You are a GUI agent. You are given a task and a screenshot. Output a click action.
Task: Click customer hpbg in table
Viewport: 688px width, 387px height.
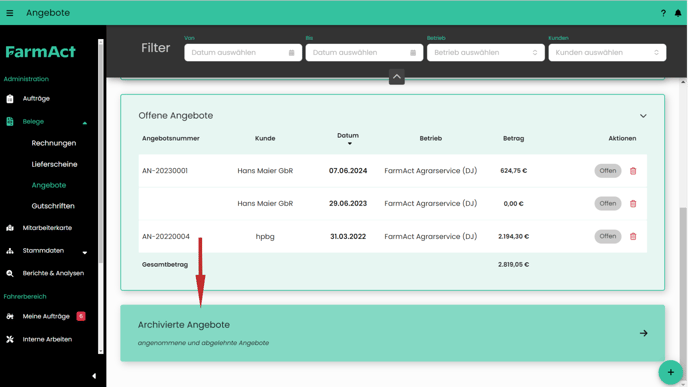(265, 236)
